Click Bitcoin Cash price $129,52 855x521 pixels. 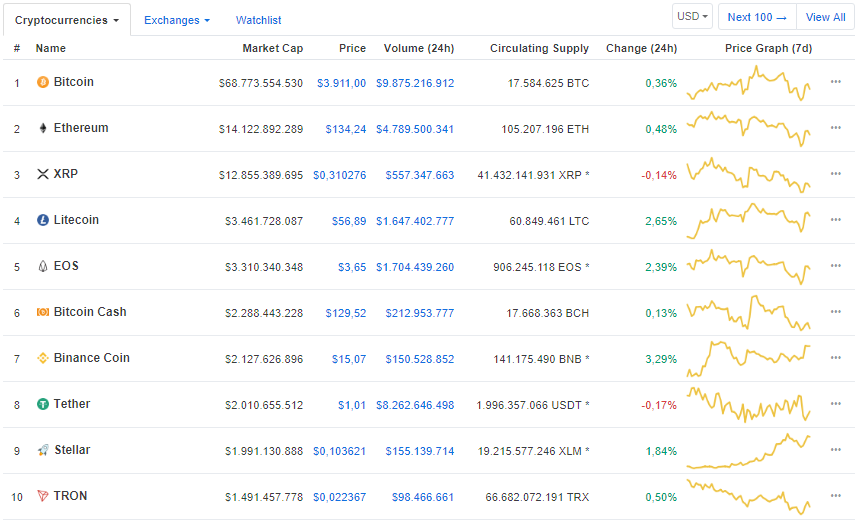346,313
